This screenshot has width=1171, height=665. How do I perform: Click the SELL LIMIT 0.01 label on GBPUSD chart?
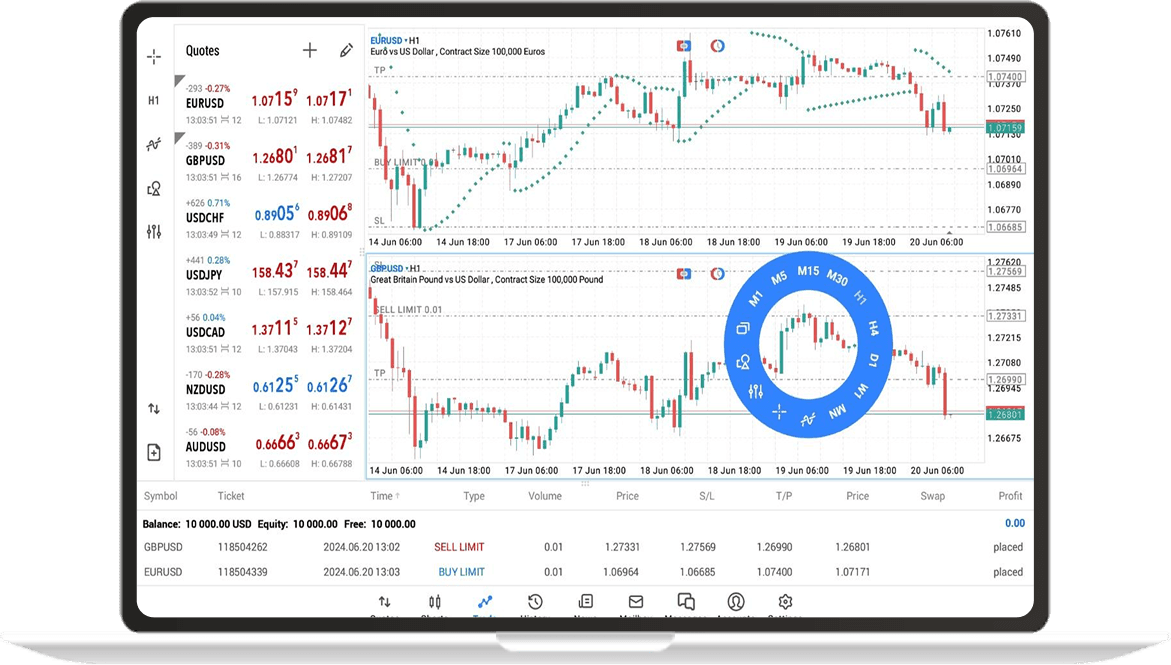(409, 309)
